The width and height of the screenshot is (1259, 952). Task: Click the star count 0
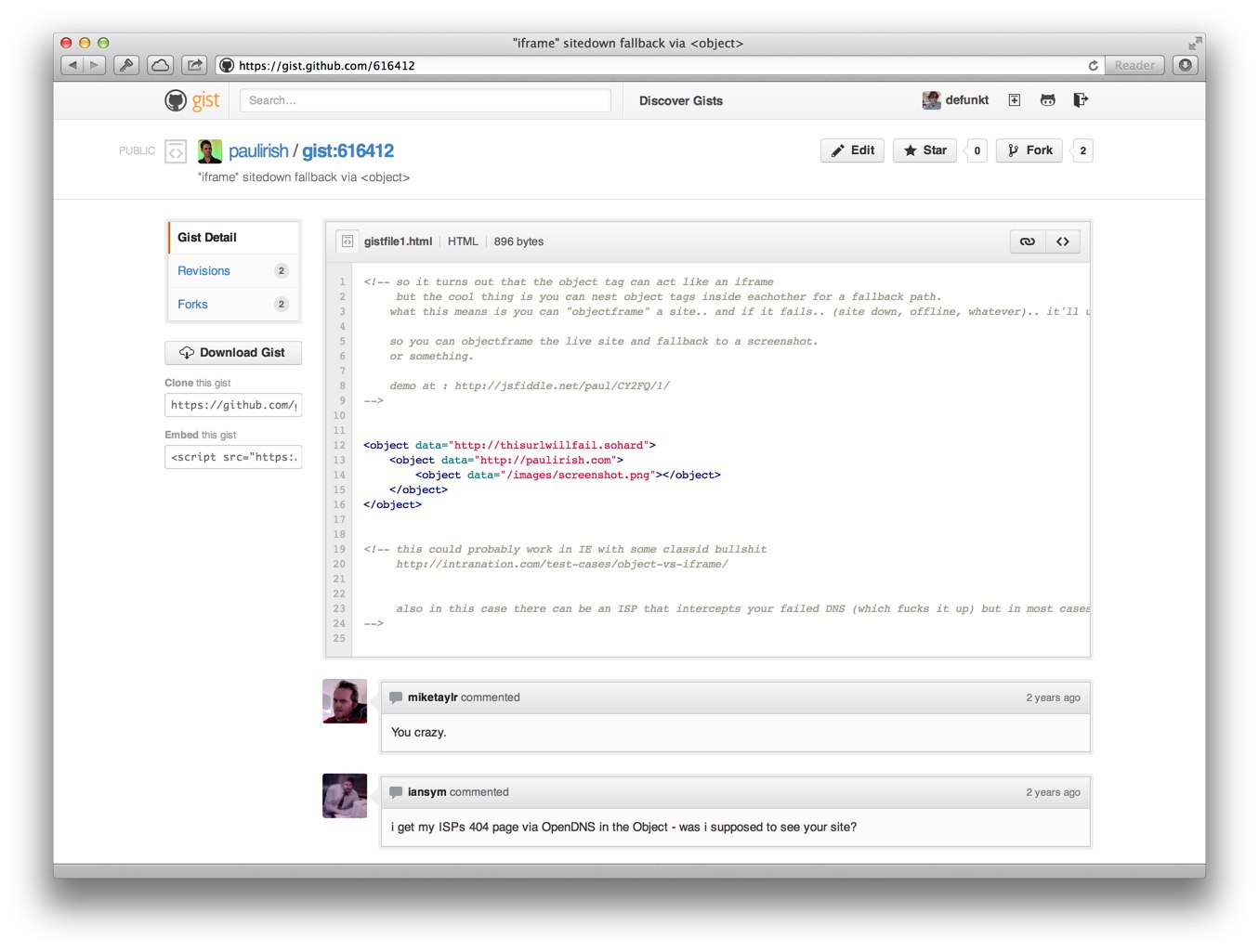pyautogui.click(x=977, y=150)
